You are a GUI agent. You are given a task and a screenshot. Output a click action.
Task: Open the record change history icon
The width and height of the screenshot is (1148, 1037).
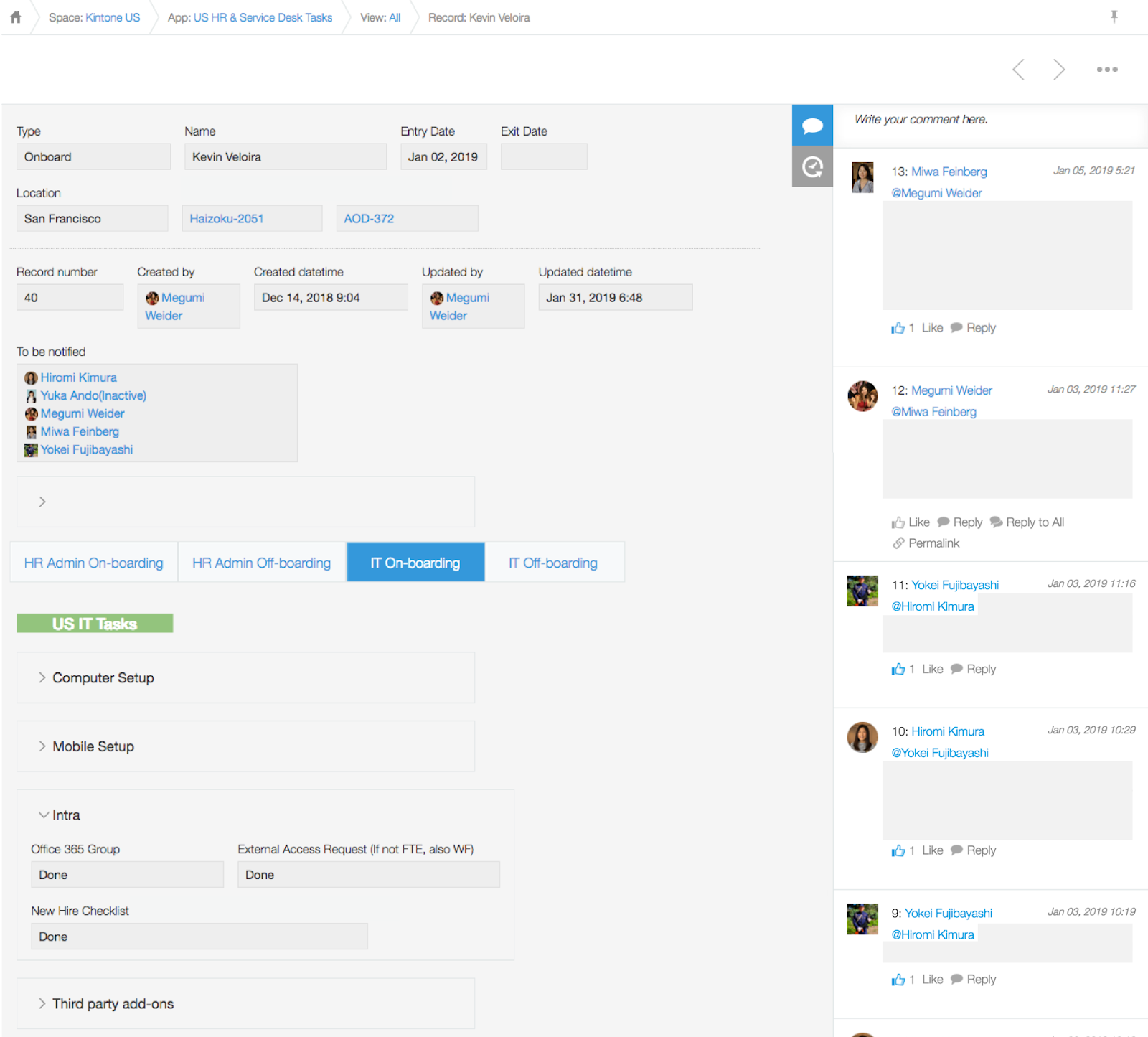pos(812,166)
